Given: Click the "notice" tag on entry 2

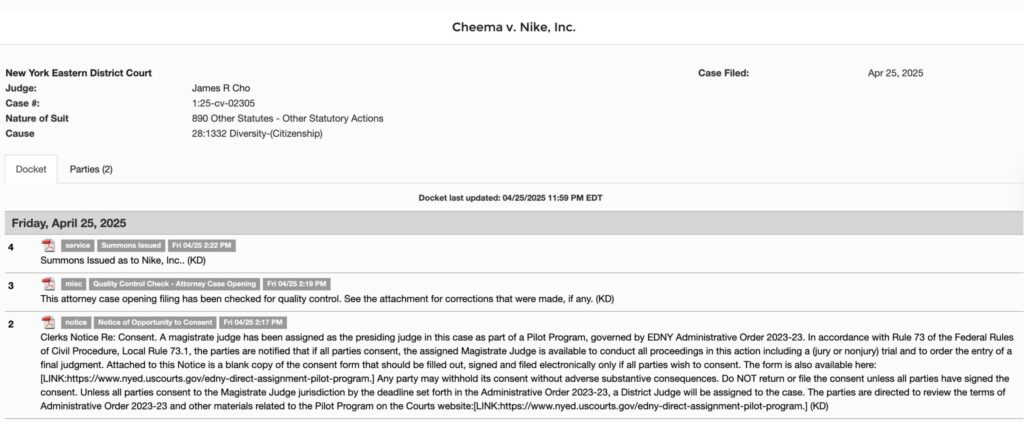Looking at the screenshot, I should click(76, 322).
